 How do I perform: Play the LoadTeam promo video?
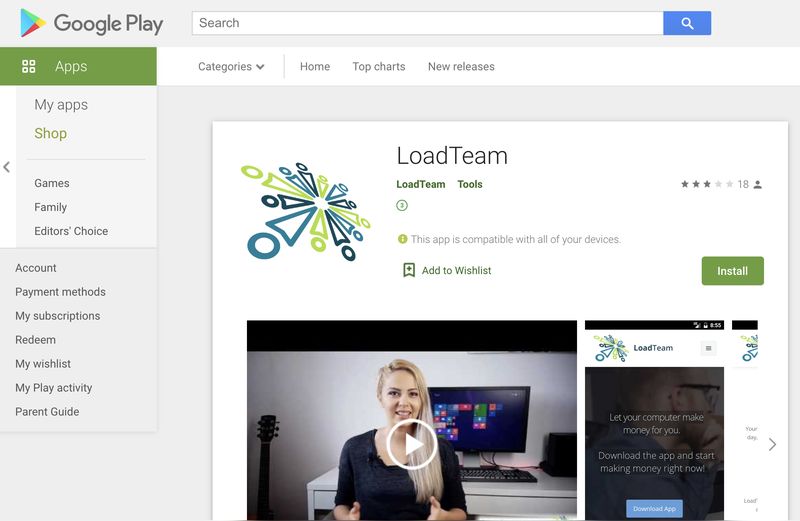pos(411,443)
